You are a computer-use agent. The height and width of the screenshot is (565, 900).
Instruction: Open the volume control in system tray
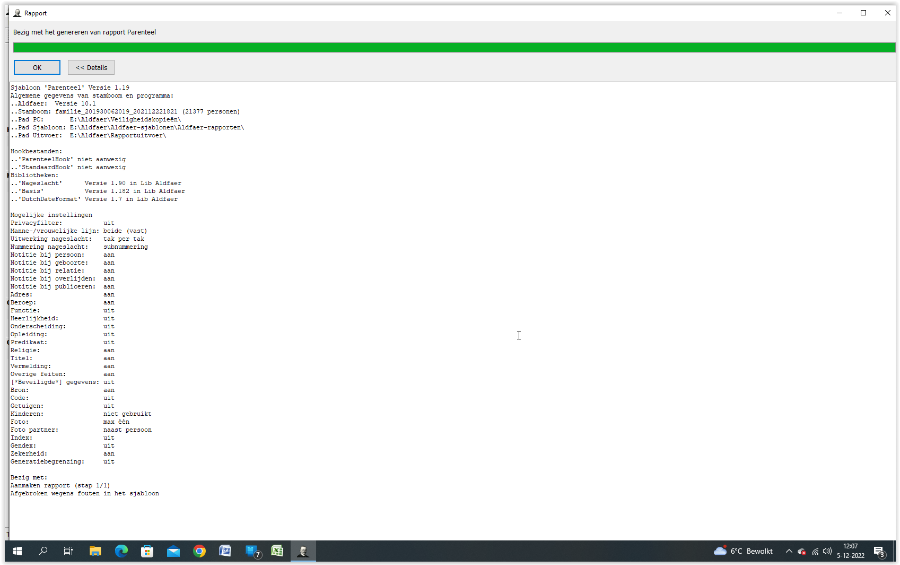click(828, 551)
